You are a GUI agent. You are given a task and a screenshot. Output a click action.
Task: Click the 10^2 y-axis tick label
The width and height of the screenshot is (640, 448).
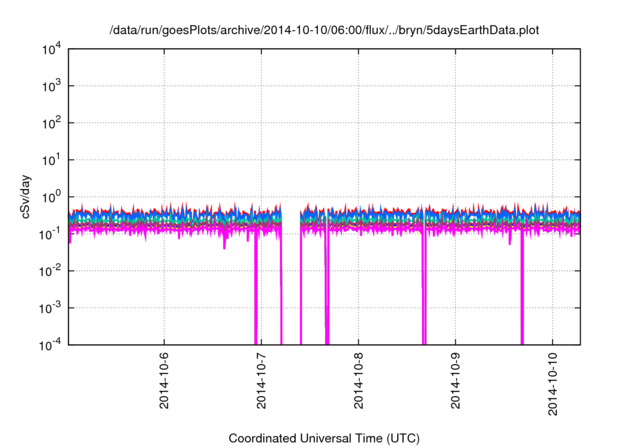[51, 123]
